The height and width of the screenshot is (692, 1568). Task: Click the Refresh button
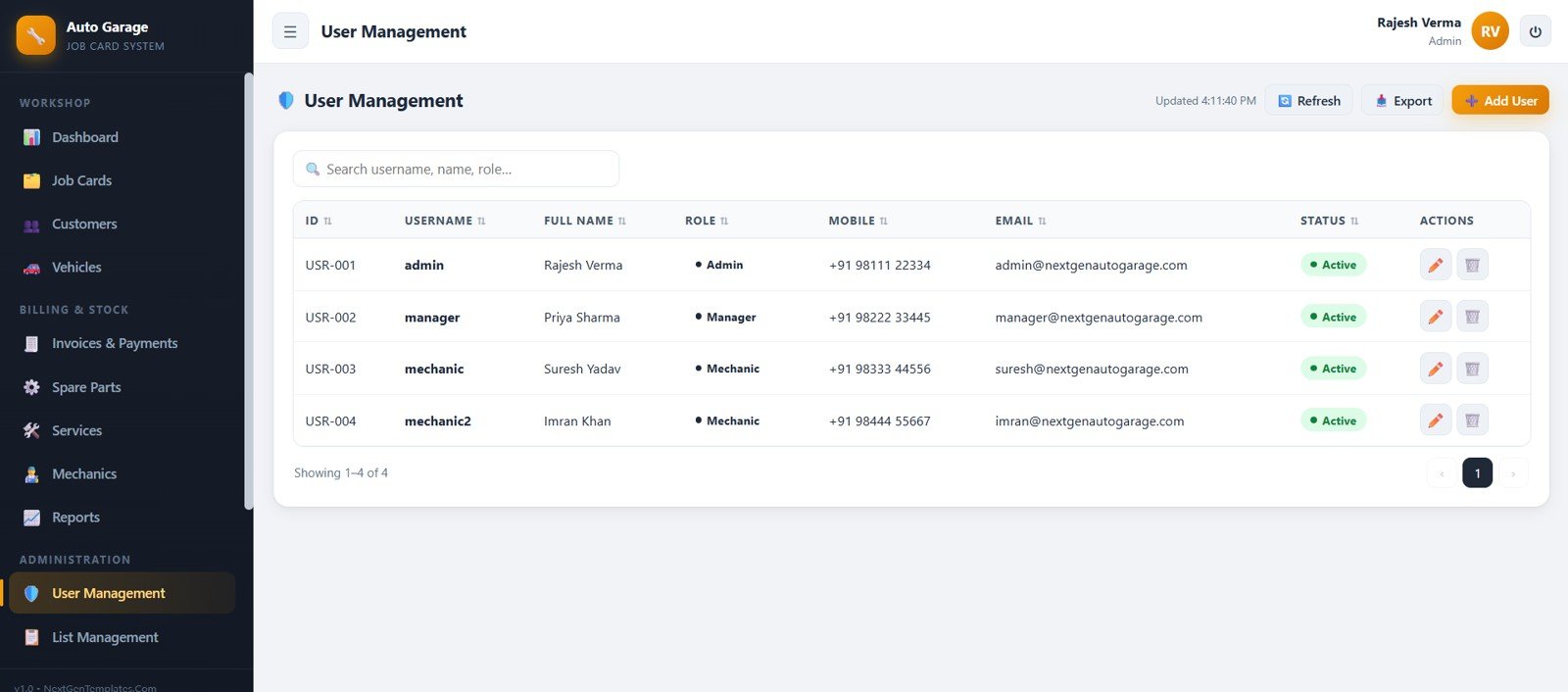(1308, 100)
